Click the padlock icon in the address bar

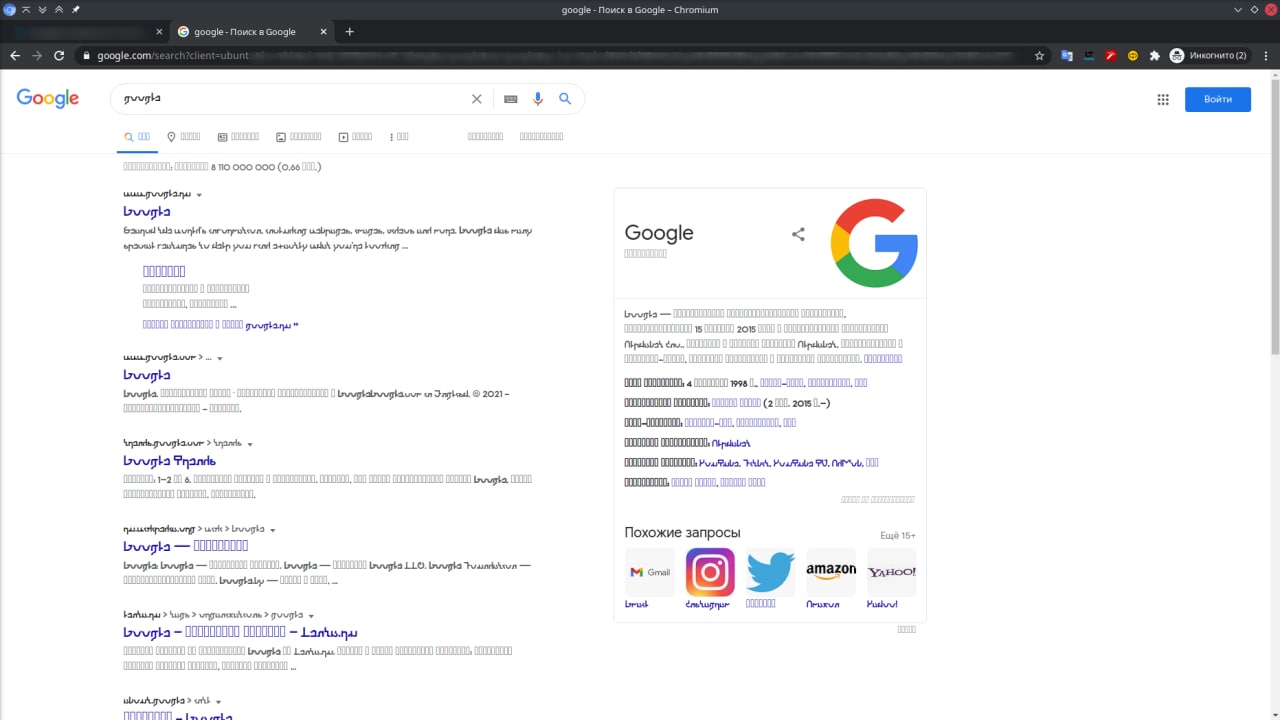coord(87,56)
